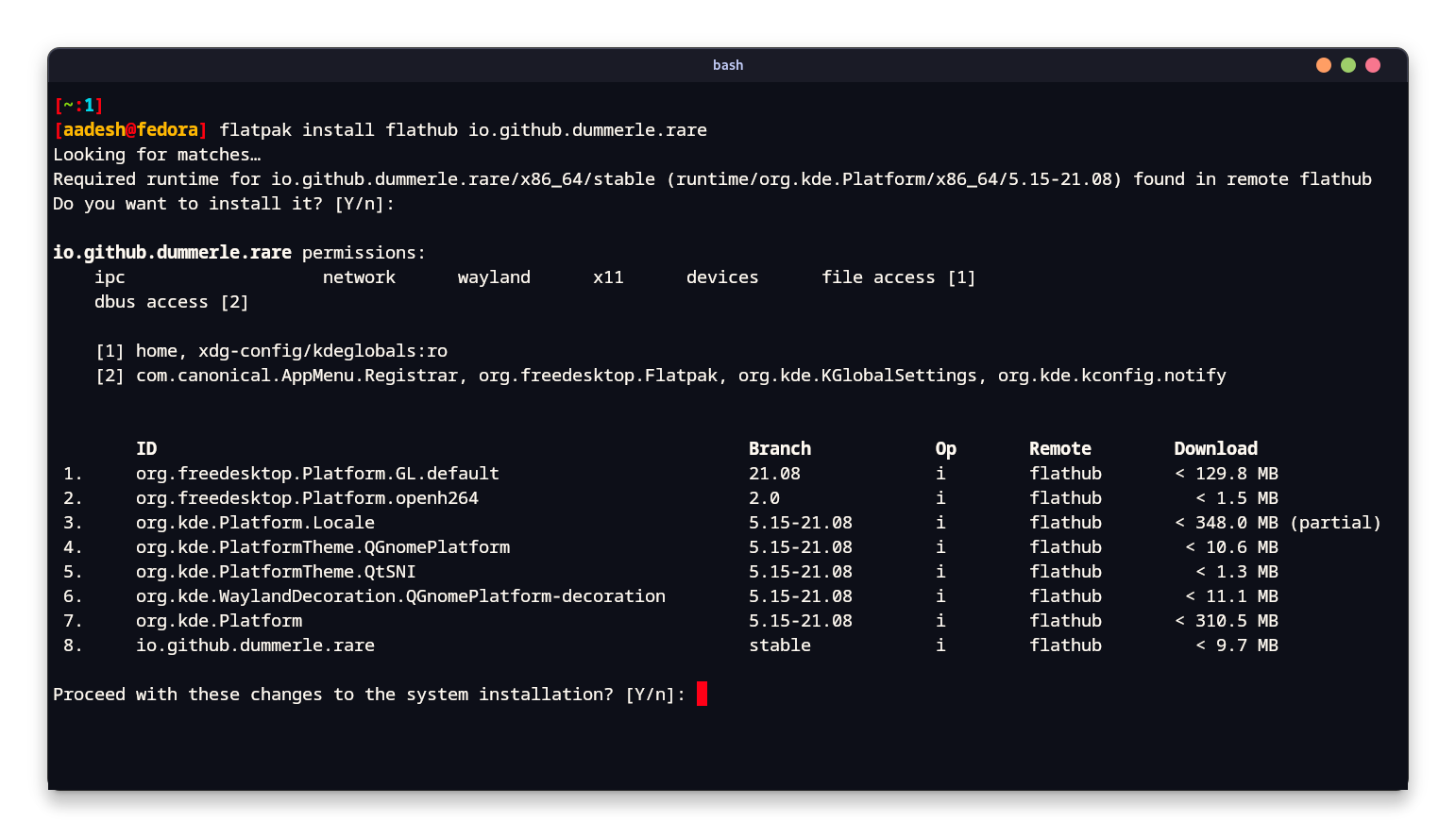The height and width of the screenshot is (838, 1456).
Task: Select the dbus access [2] entry
Action: pyautogui.click(x=171, y=301)
